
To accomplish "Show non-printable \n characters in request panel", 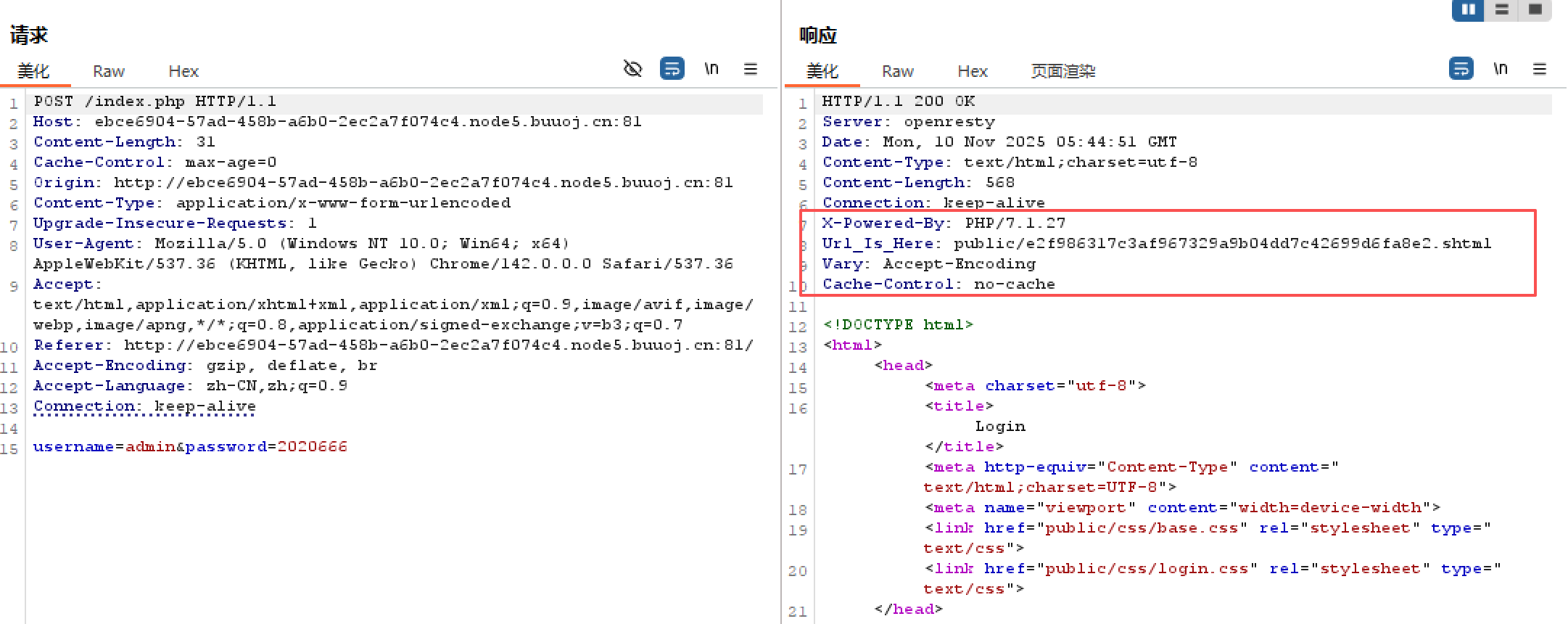I will pos(711,69).
